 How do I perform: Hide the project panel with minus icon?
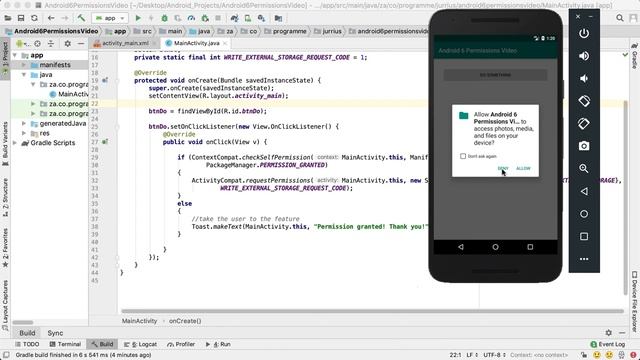tap(81, 43)
